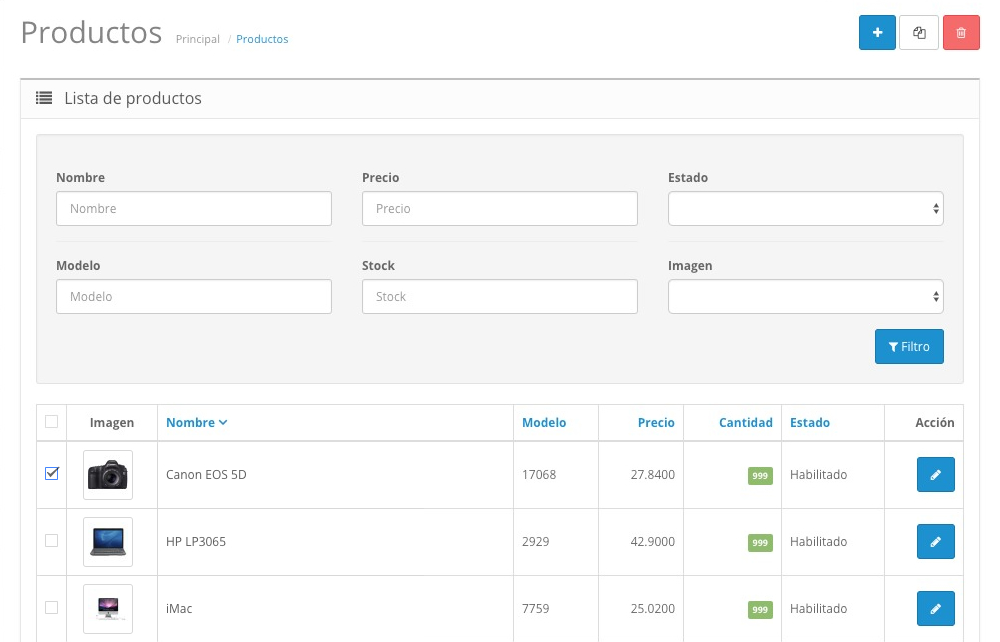Sort by the Modelo column header
Image resolution: width=1000 pixels, height=642 pixels.
click(x=544, y=423)
